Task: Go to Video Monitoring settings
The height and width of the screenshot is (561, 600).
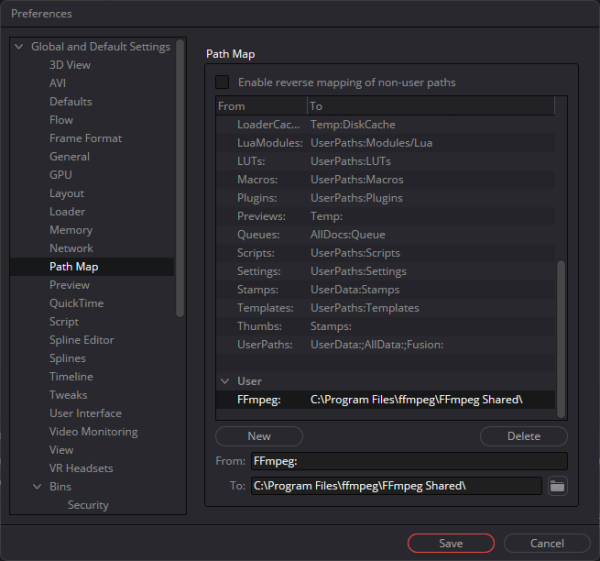Action: [93, 432]
